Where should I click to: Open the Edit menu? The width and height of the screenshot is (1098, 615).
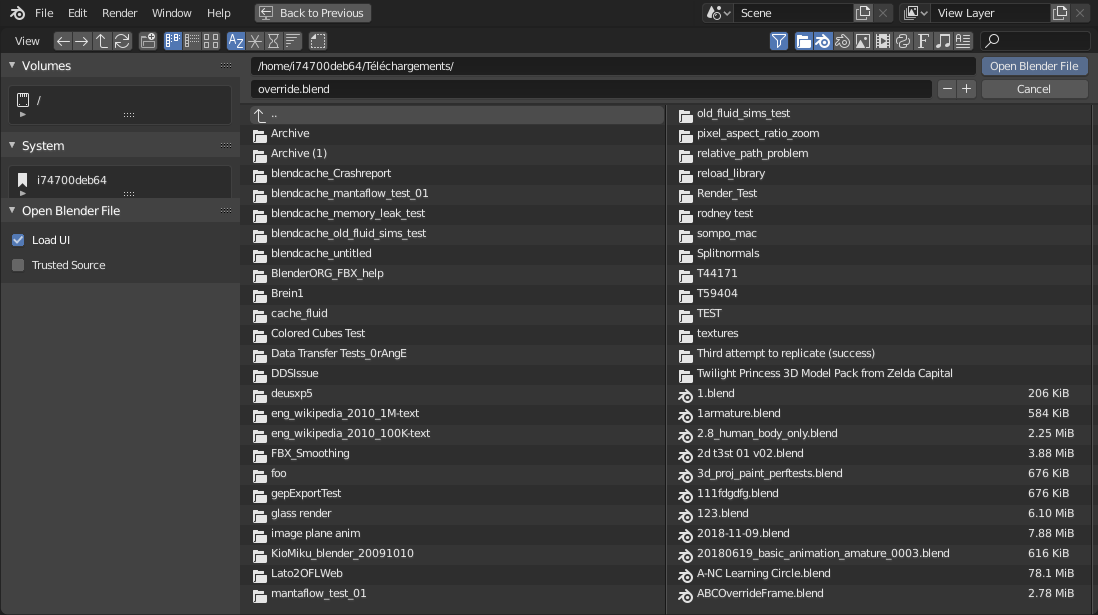(x=77, y=13)
